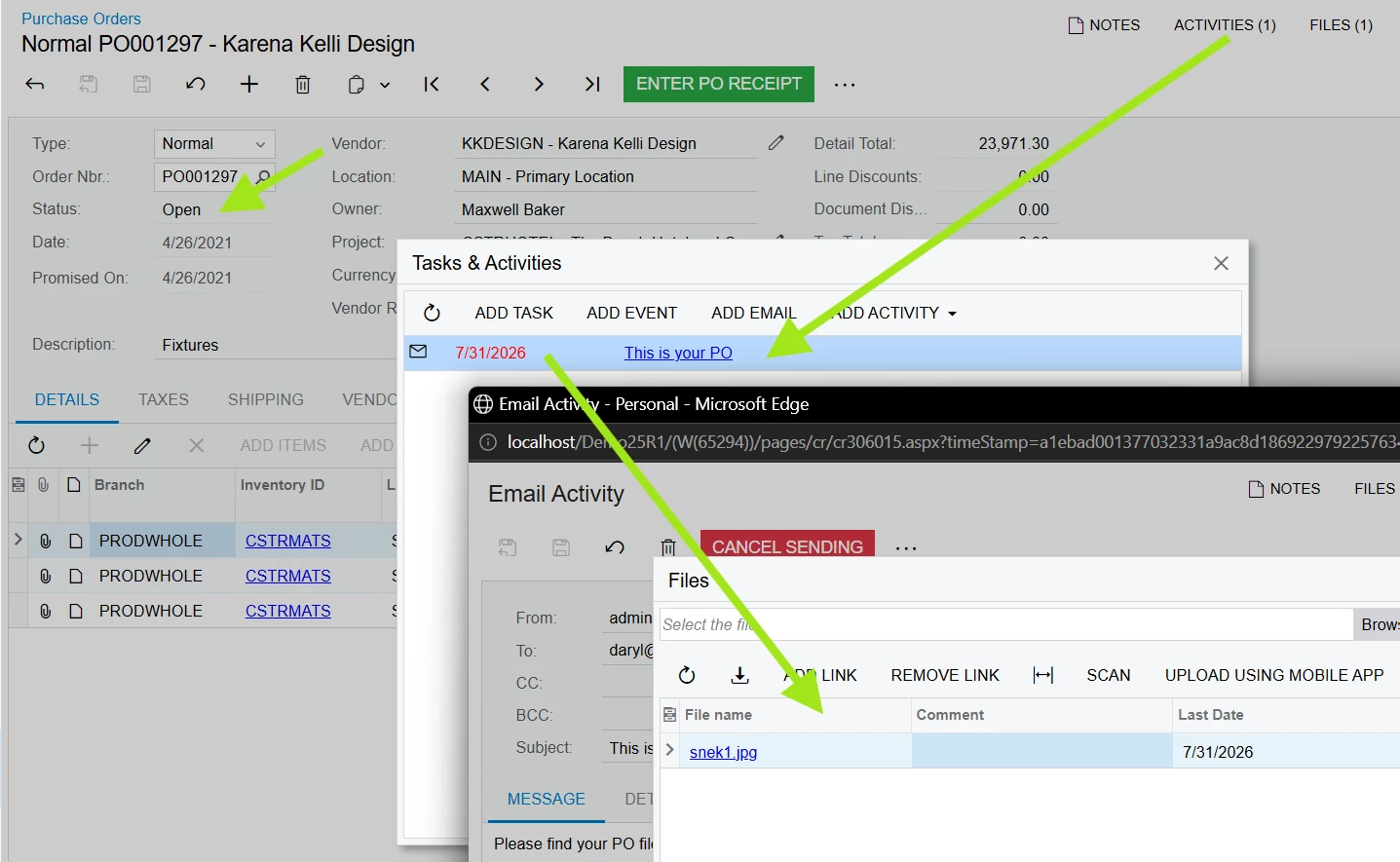Click the delete row X in details grid toolbar
Image resolution: width=1400 pixels, height=862 pixels.
click(x=196, y=445)
